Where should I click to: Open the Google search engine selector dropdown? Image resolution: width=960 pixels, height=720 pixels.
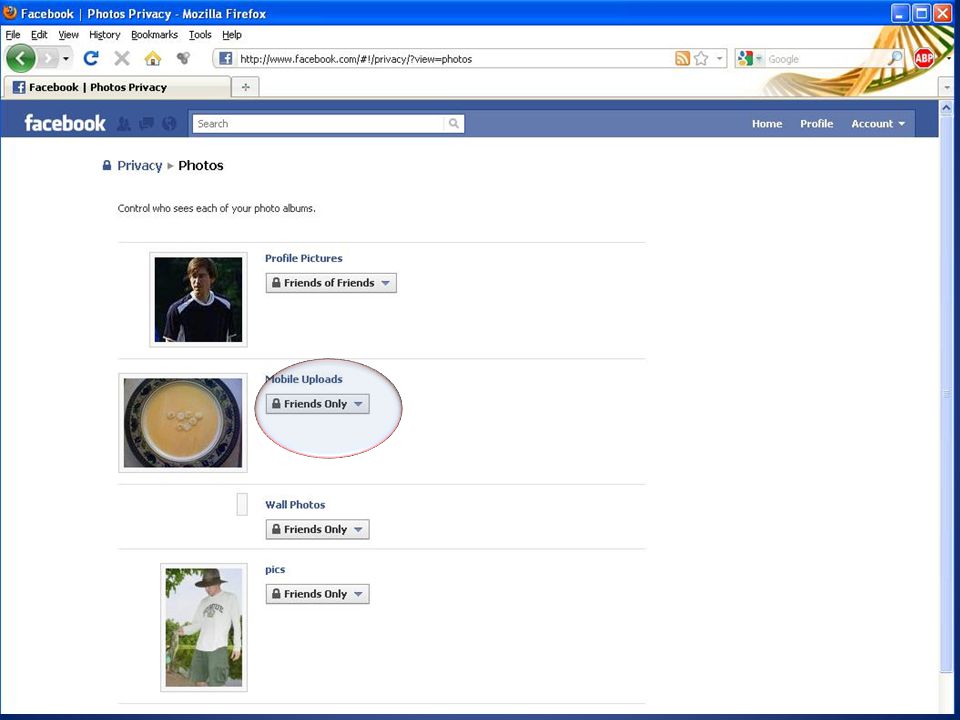coord(759,59)
